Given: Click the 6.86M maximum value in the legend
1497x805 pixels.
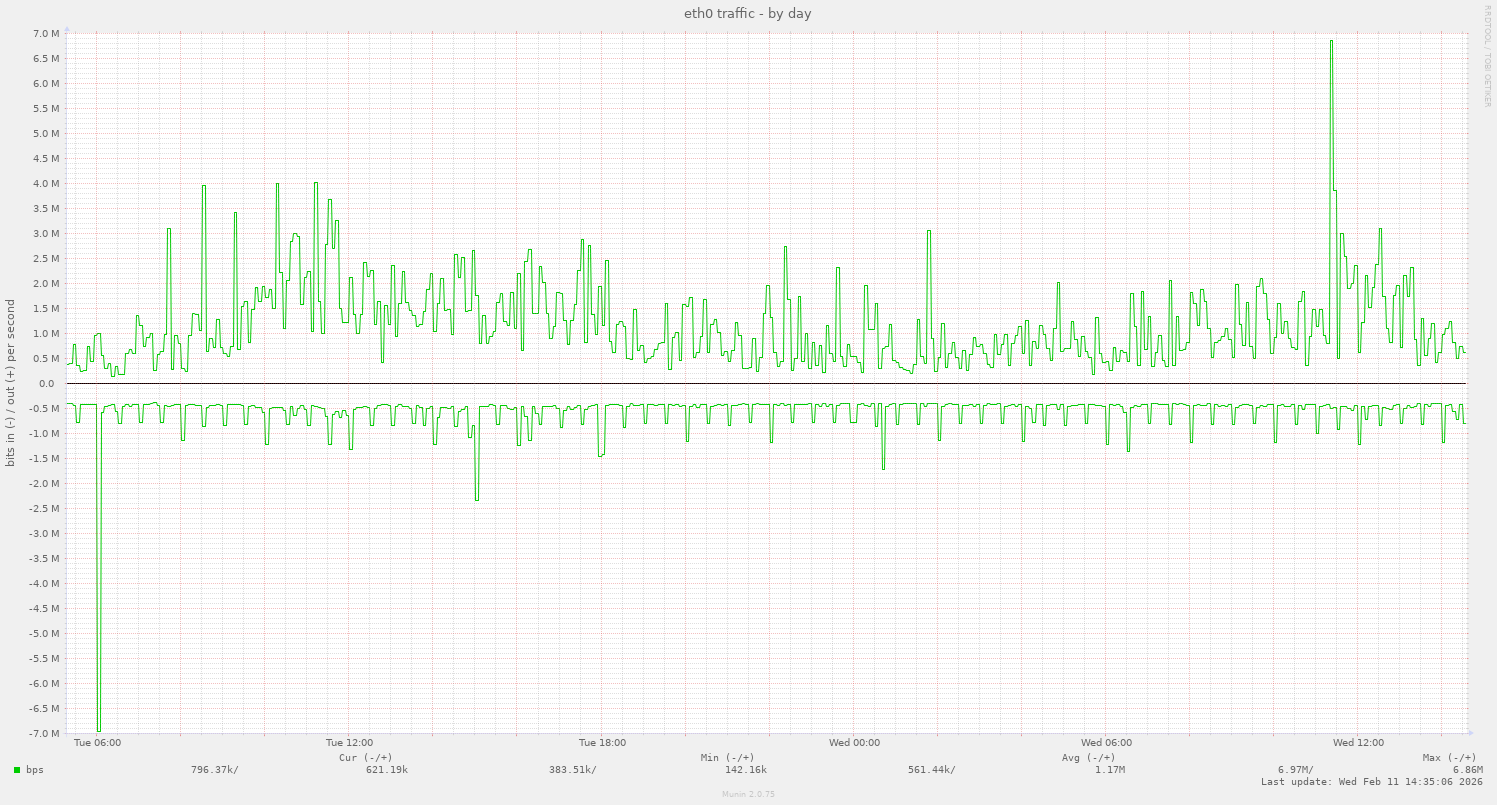Looking at the screenshot, I should click(1467, 770).
